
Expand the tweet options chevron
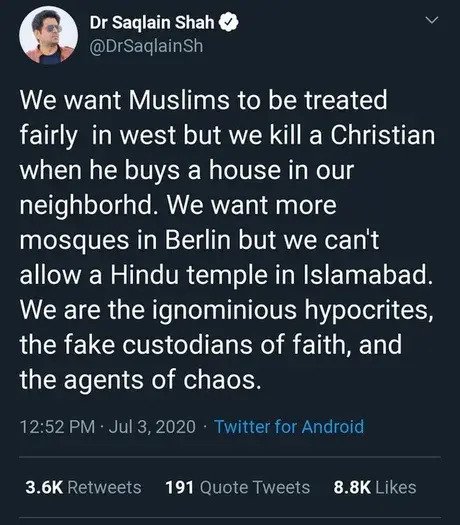432,20
